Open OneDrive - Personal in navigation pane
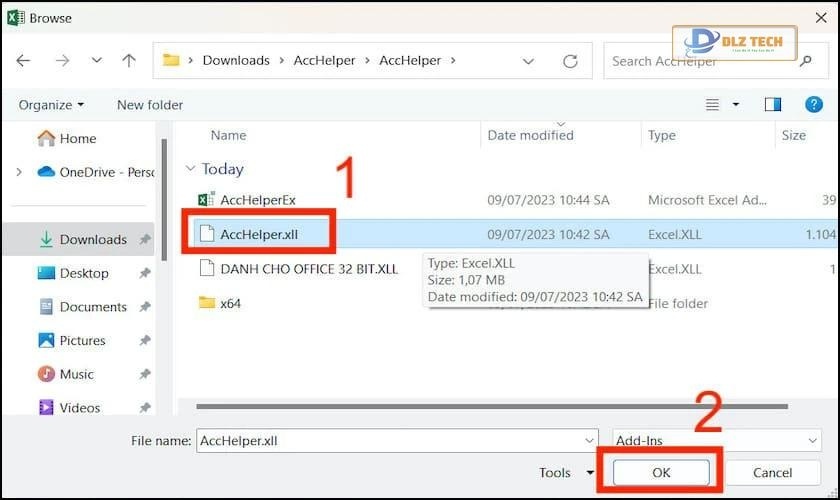Image resolution: width=840 pixels, height=500 pixels. (x=107, y=173)
